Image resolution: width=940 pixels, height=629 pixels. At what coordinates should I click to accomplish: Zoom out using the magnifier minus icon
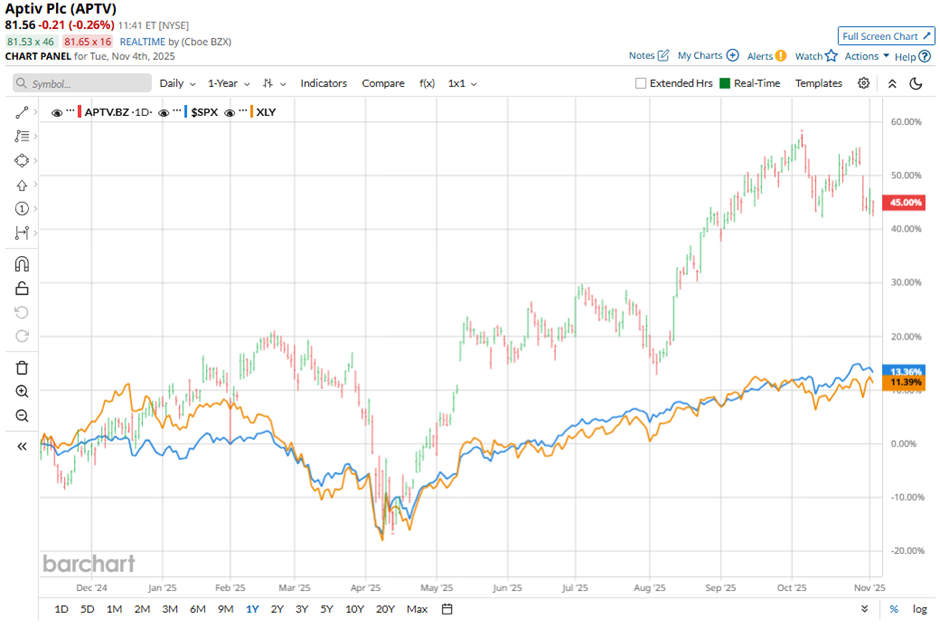coord(22,416)
